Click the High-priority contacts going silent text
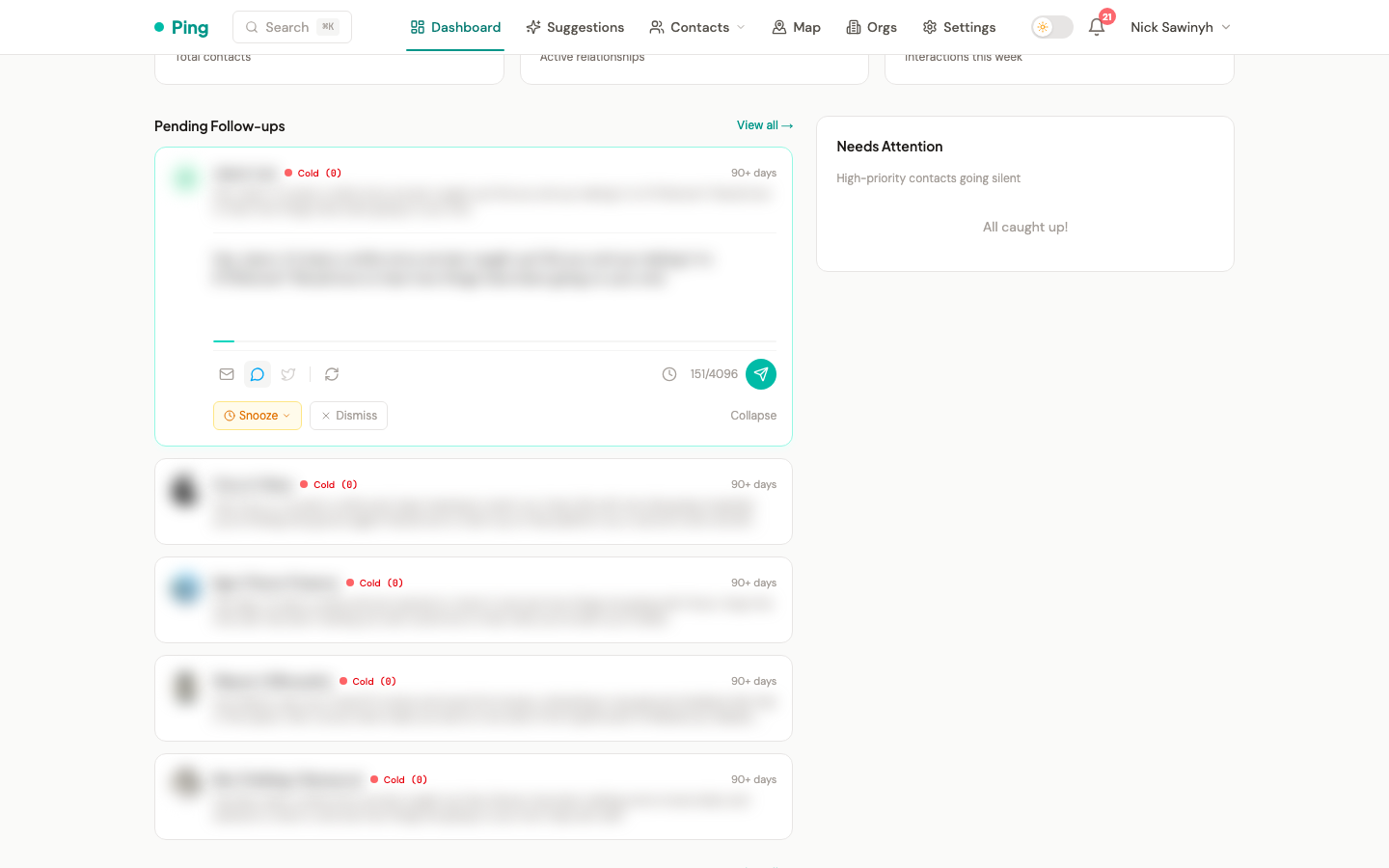Screen dimensions: 1389x868 [x=928, y=178]
